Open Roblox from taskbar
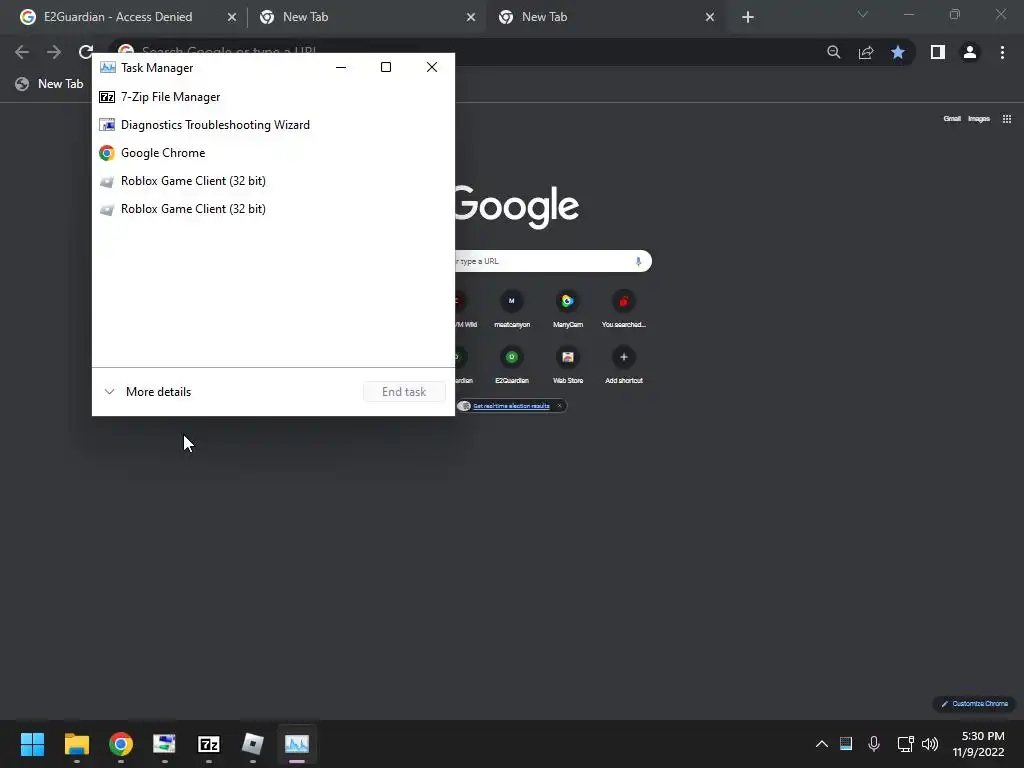This screenshot has width=1024, height=768. point(253,744)
